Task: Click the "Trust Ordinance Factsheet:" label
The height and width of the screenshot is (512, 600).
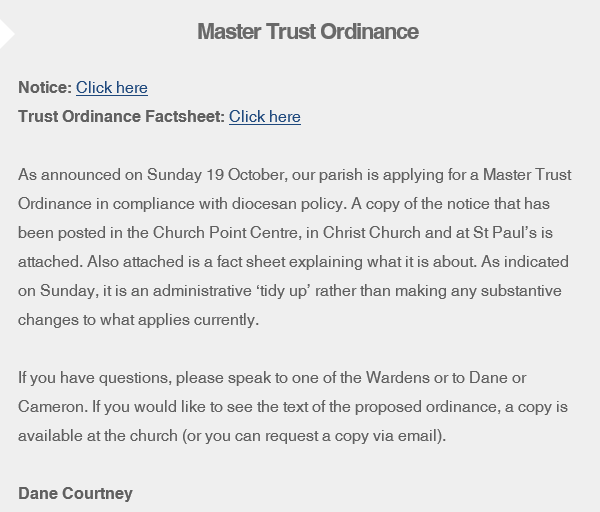Action: [x=121, y=117]
